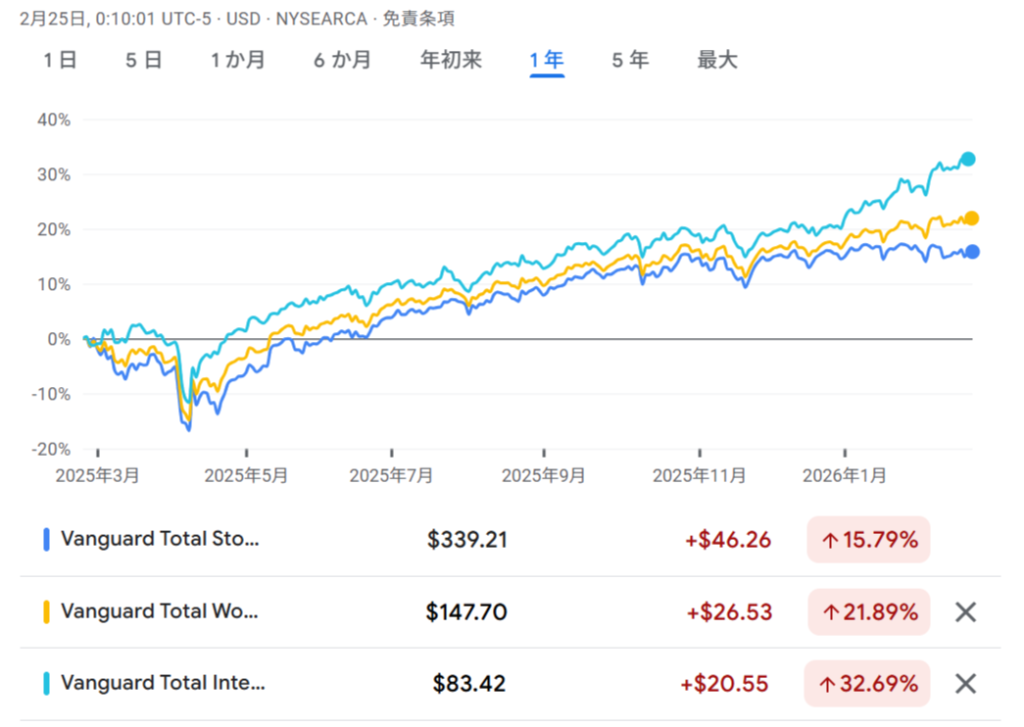
Task: Click the blue legend color bar
Action: point(47,540)
